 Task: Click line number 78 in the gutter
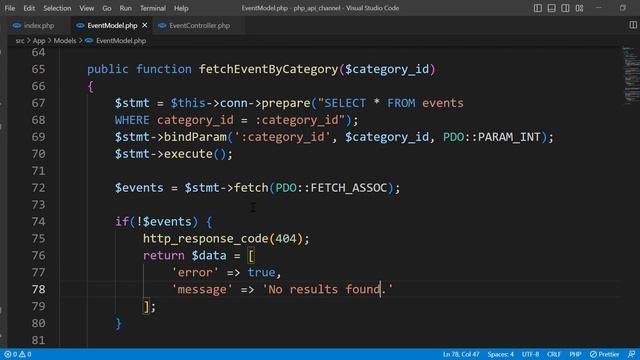tap(38, 289)
